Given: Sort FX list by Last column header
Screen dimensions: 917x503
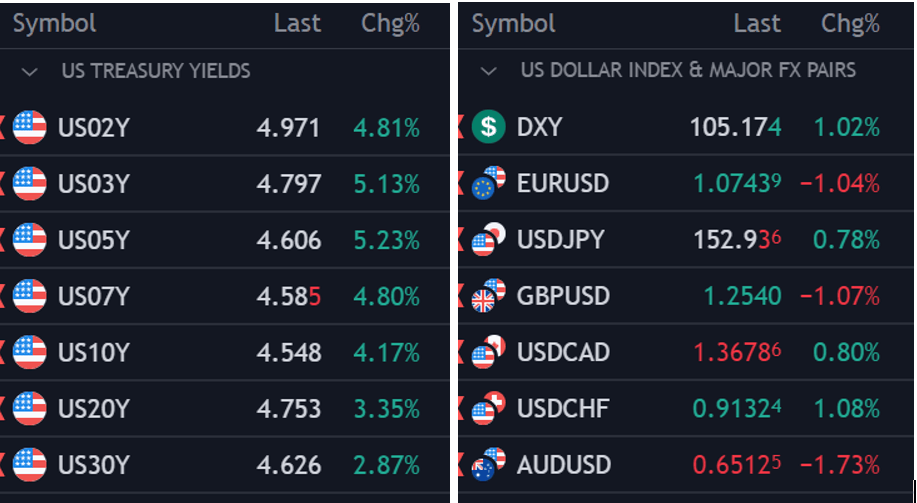Looking at the screenshot, I should (x=757, y=24).
